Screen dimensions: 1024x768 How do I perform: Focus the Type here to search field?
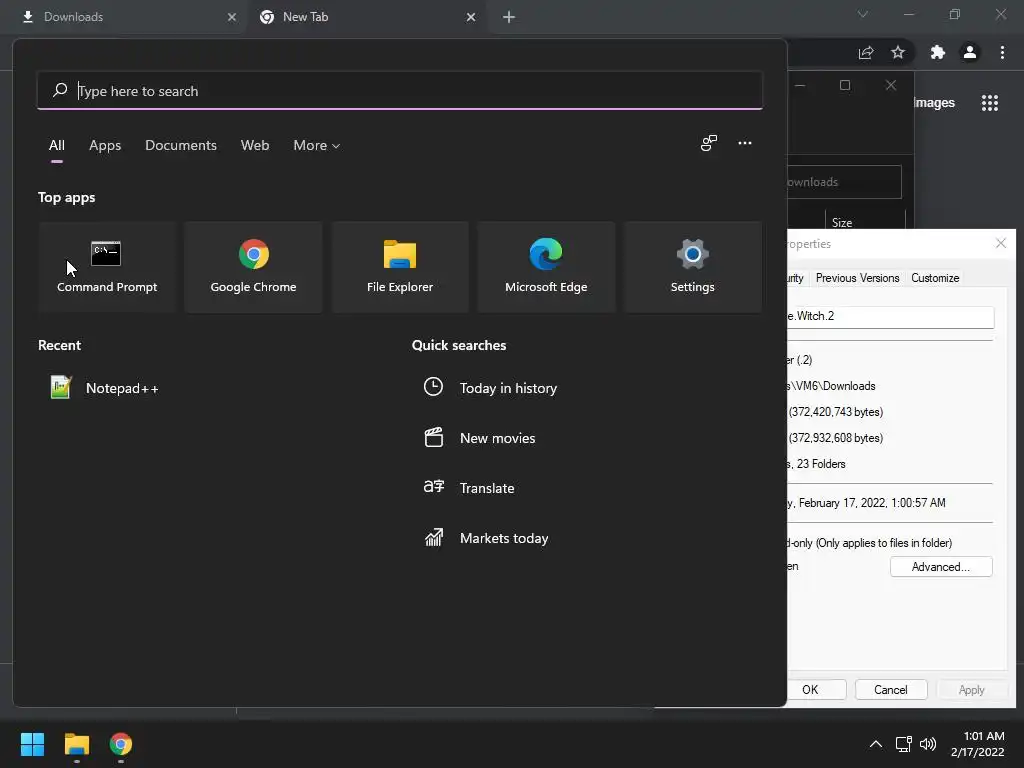click(400, 91)
